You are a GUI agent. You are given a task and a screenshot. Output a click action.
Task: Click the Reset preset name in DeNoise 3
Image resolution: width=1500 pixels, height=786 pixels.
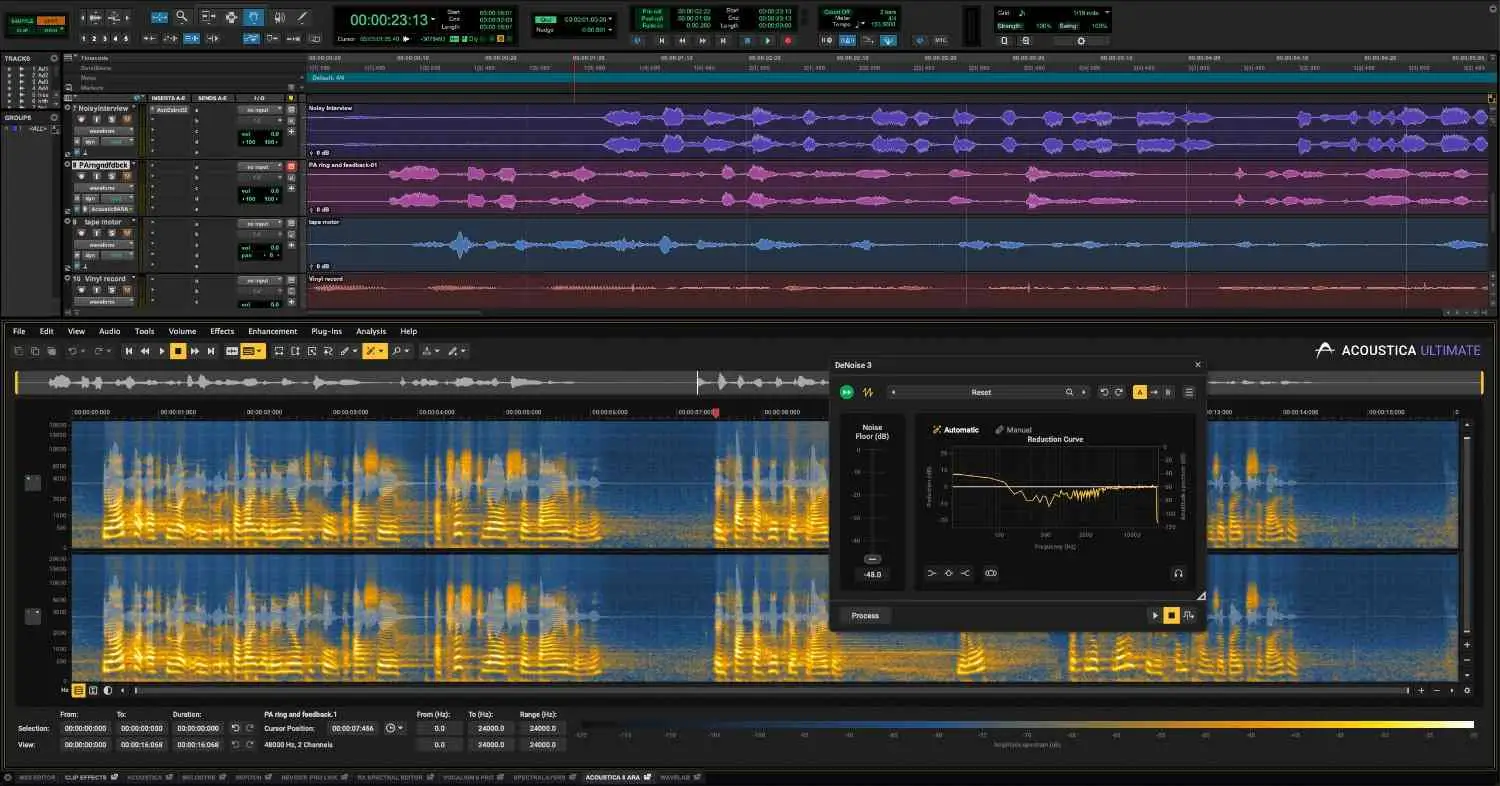[981, 392]
